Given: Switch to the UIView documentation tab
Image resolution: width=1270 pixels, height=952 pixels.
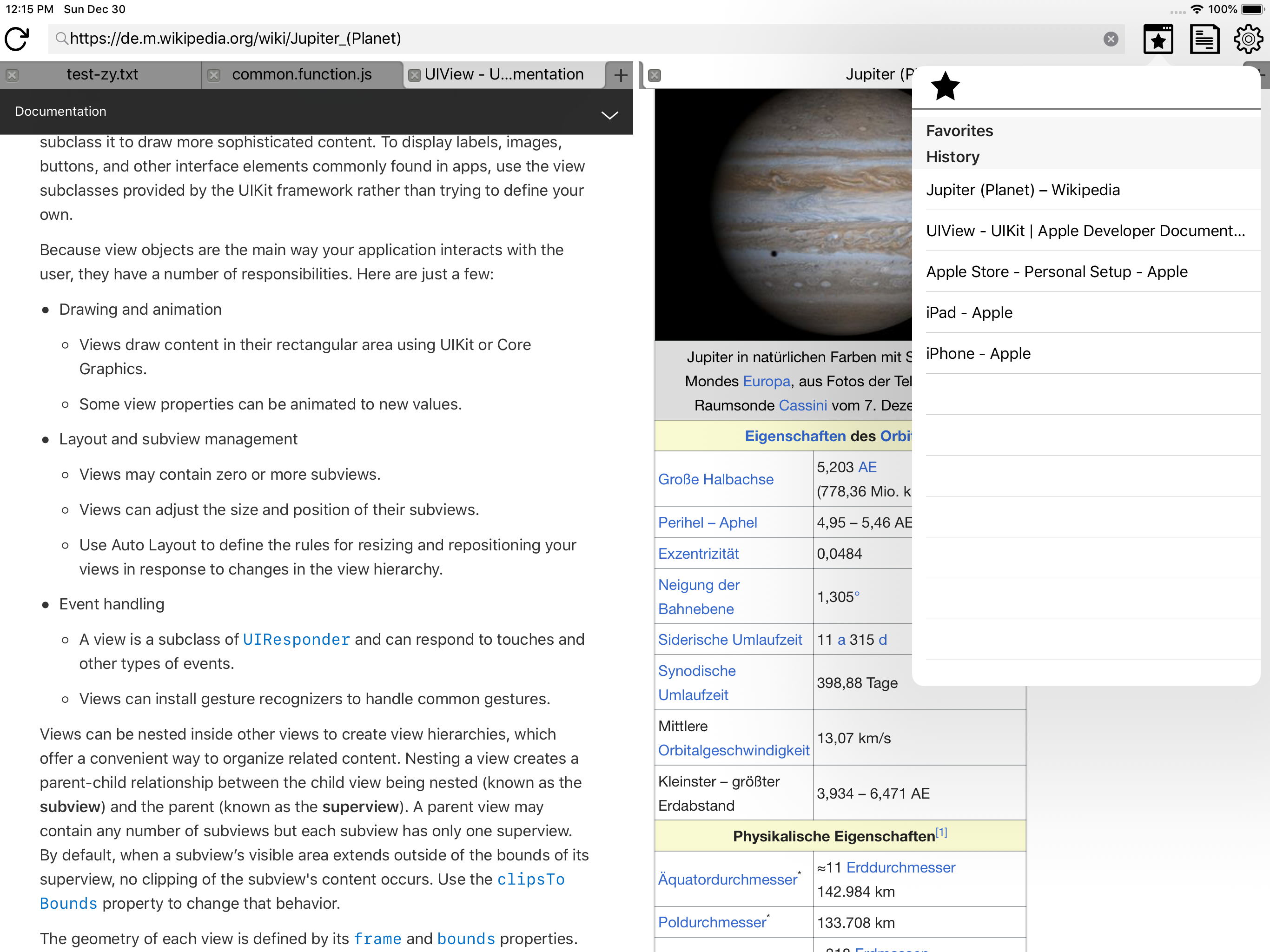Looking at the screenshot, I should pos(503,75).
